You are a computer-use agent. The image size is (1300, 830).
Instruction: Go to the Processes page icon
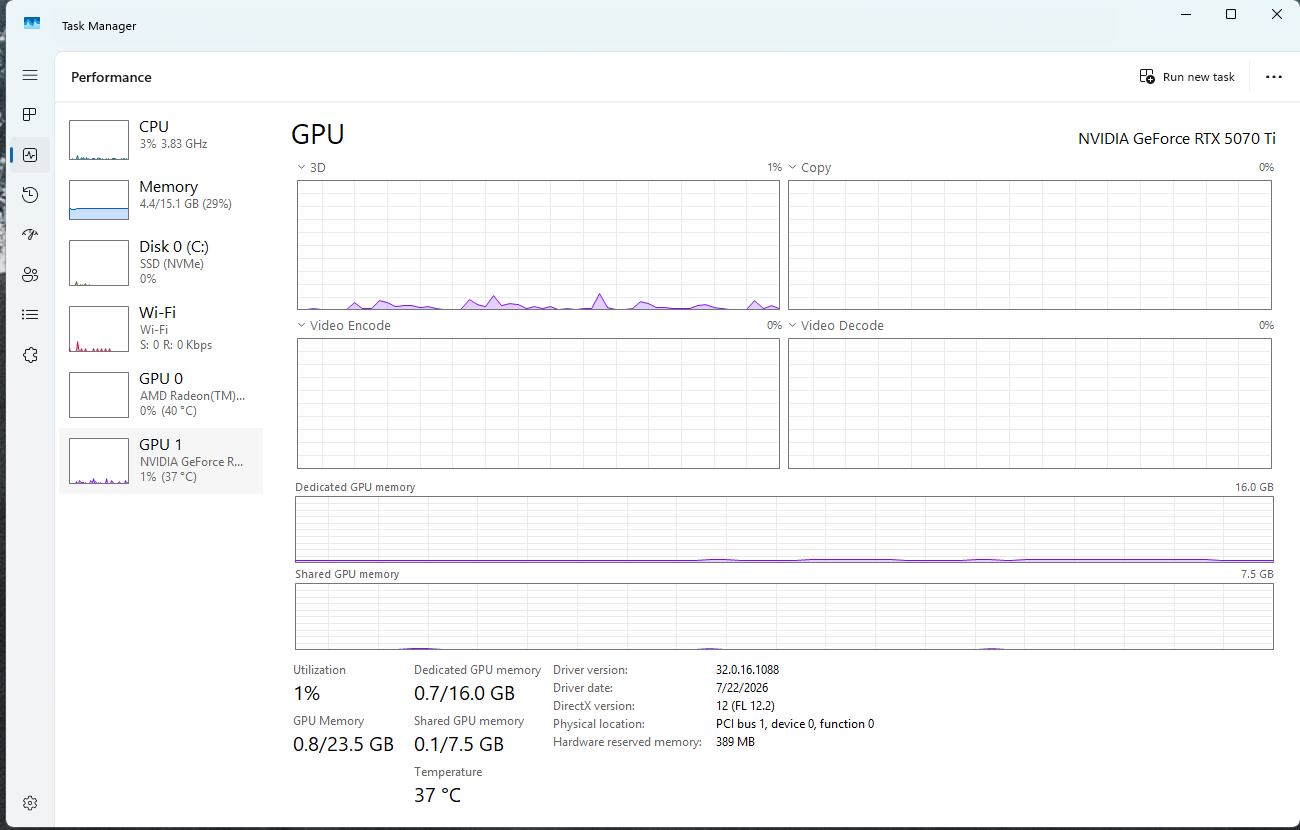30,115
